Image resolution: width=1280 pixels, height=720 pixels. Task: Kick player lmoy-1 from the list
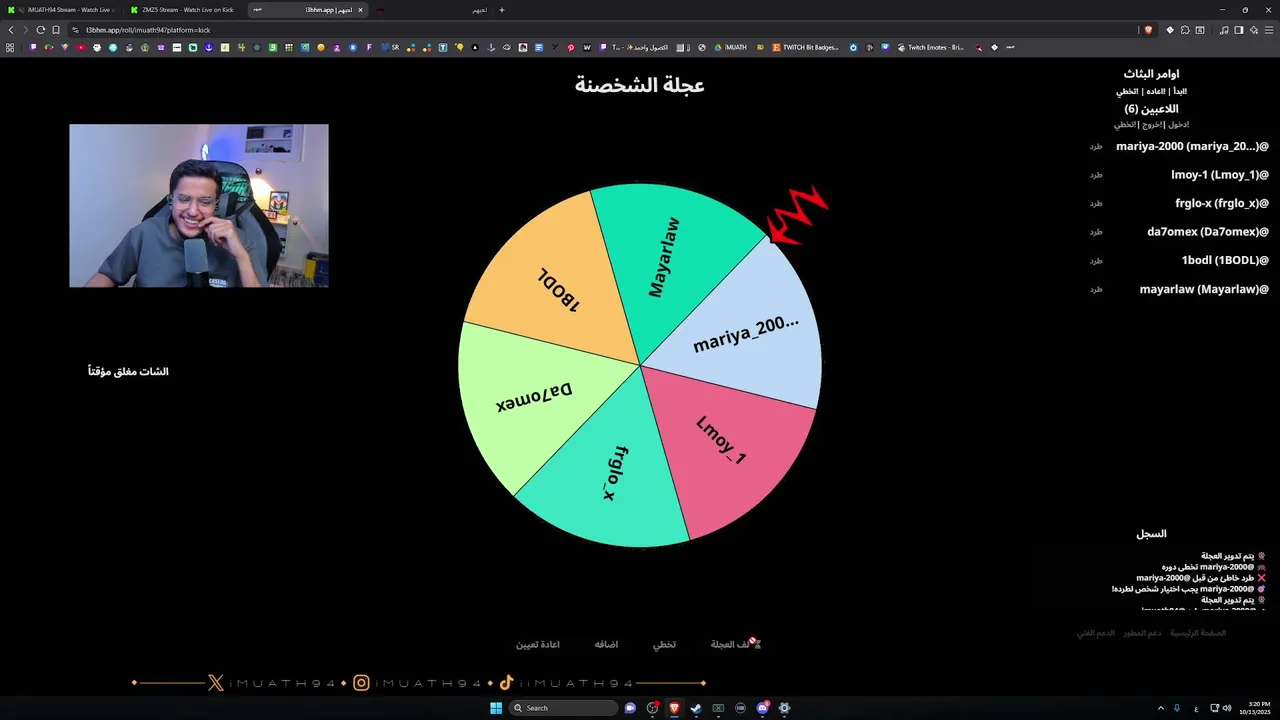coord(1096,175)
